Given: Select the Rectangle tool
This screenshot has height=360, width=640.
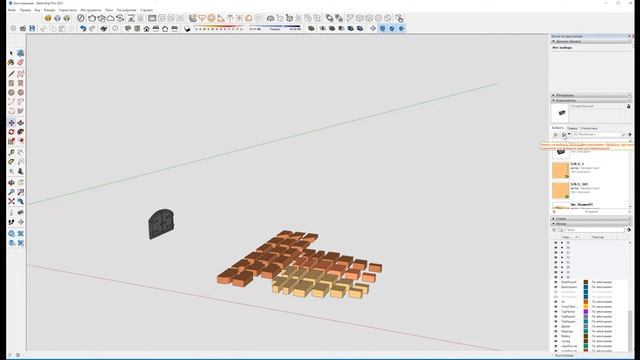Looking at the screenshot, I should tap(11, 83).
